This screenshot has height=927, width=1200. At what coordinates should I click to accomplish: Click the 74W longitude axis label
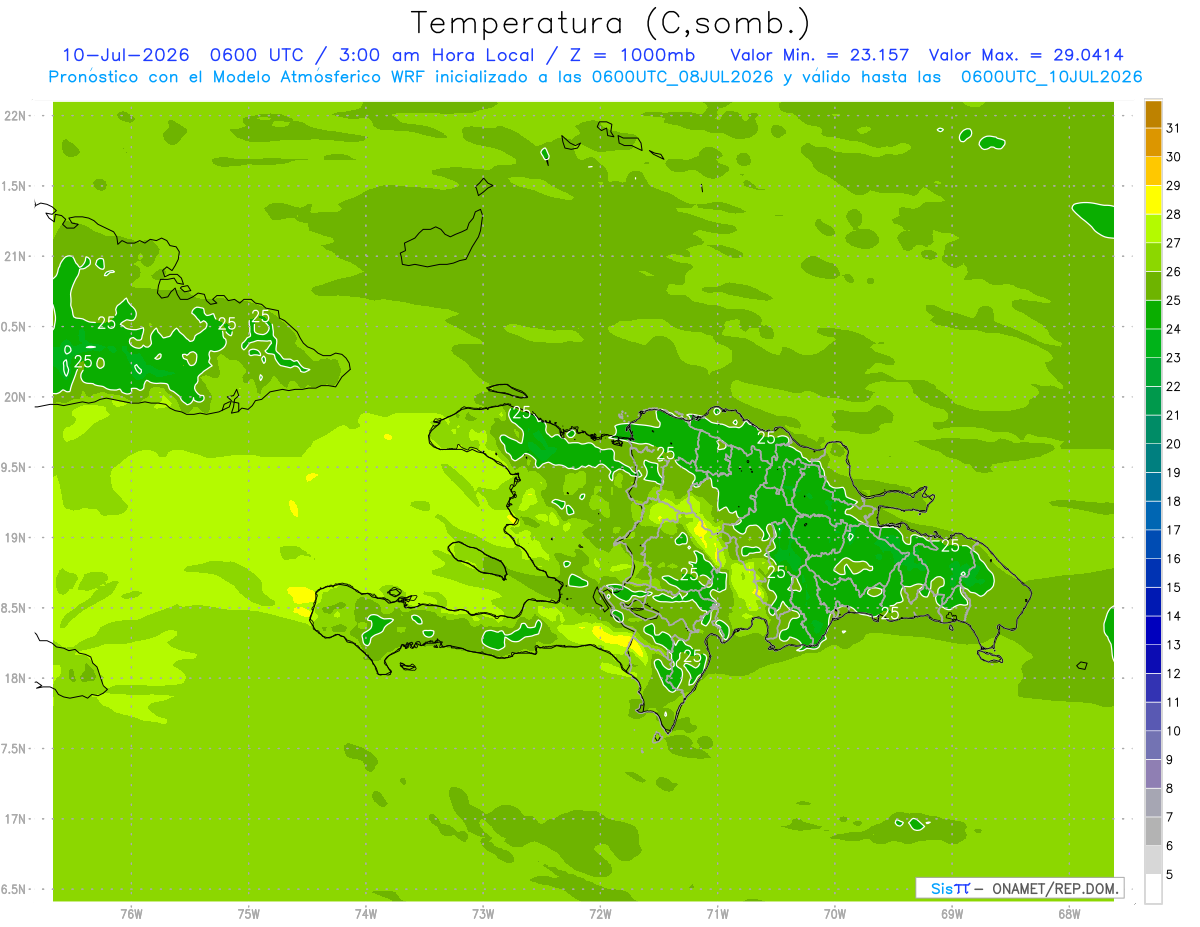(x=366, y=914)
